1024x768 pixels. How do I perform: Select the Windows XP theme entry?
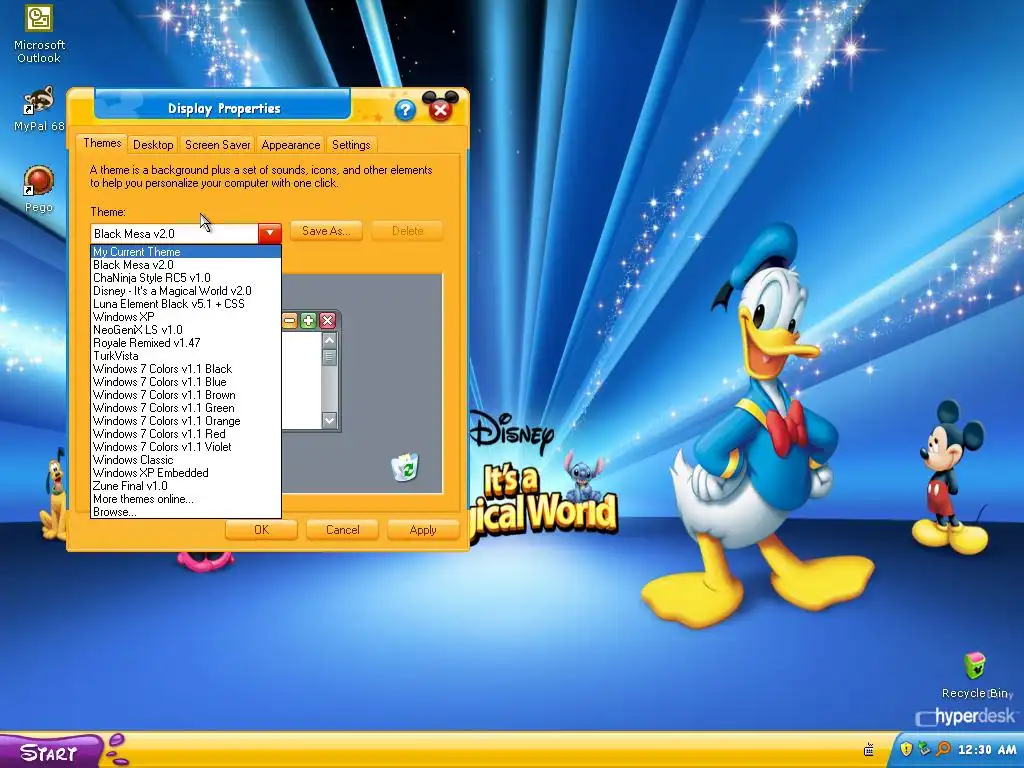coord(186,317)
